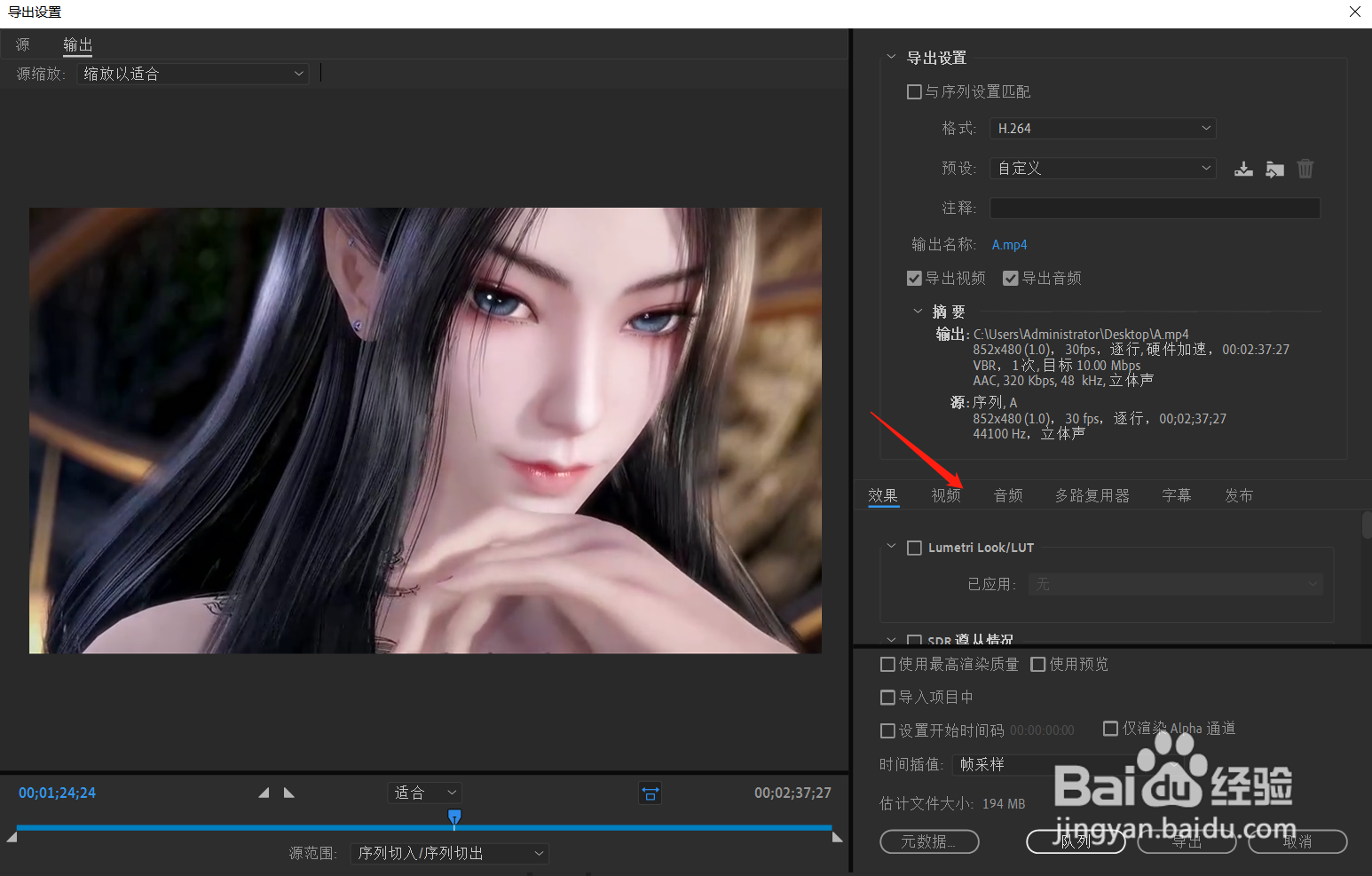Select the audio tab
This screenshot has height=876, width=1372.
coord(1008,495)
